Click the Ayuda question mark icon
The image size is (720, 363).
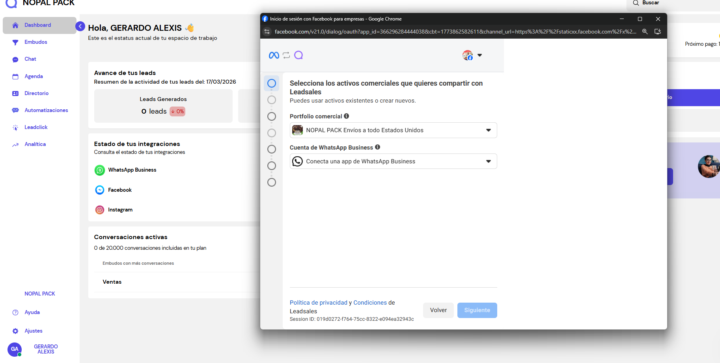click(x=15, y=313)
